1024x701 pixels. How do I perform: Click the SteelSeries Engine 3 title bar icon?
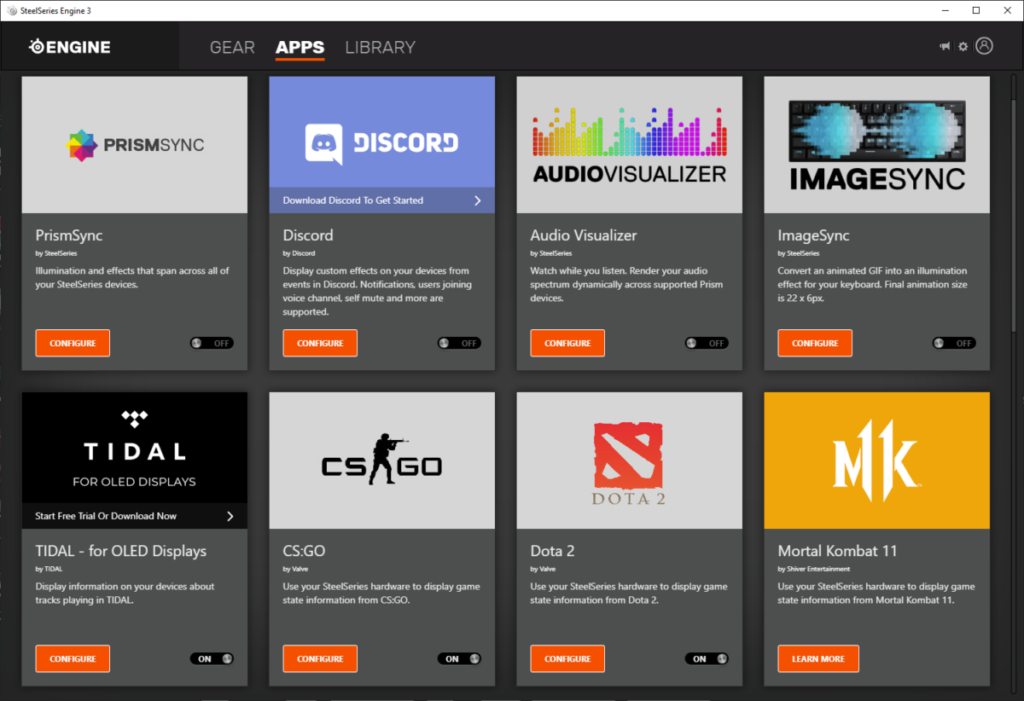11,10
